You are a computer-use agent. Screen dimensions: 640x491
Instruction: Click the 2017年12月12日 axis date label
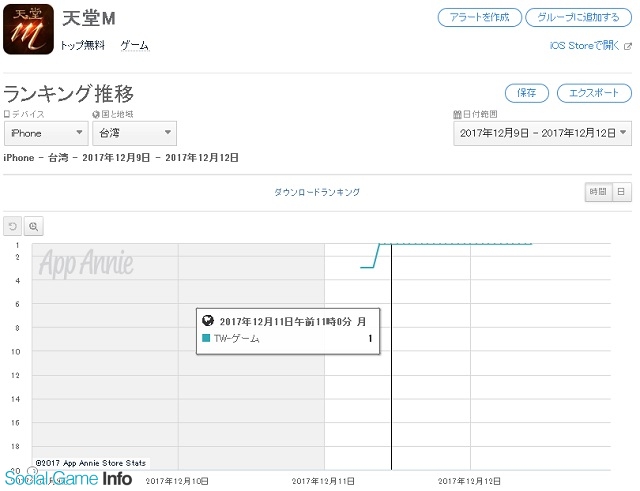tap(469, 481)
